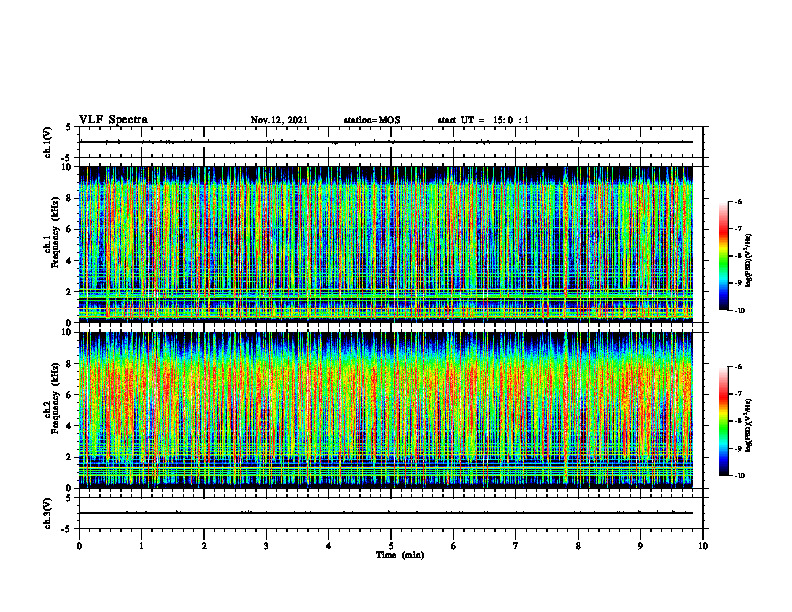Click the "ch.1(V)" axis label at top

point(48,142)
